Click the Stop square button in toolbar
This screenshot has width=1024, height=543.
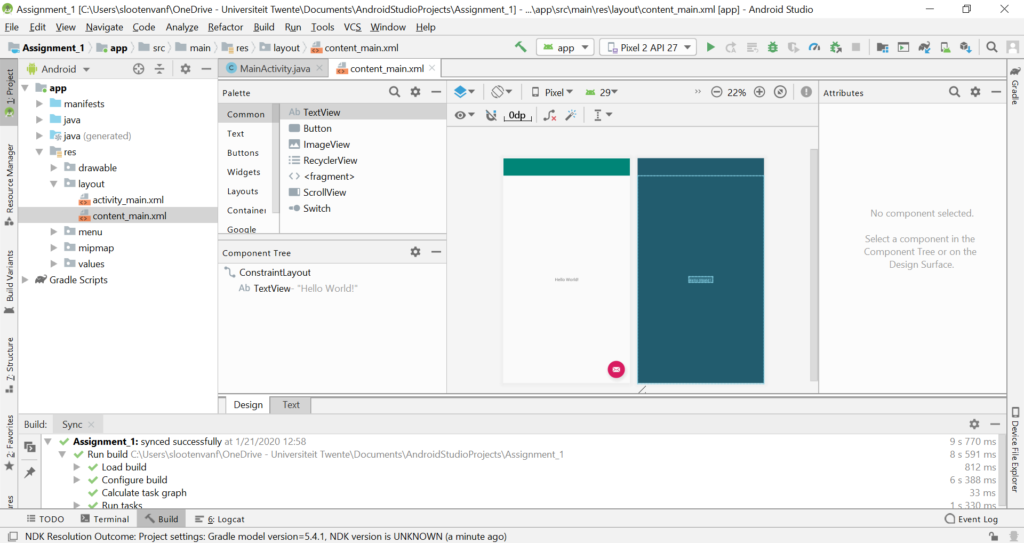coord(856,47)
